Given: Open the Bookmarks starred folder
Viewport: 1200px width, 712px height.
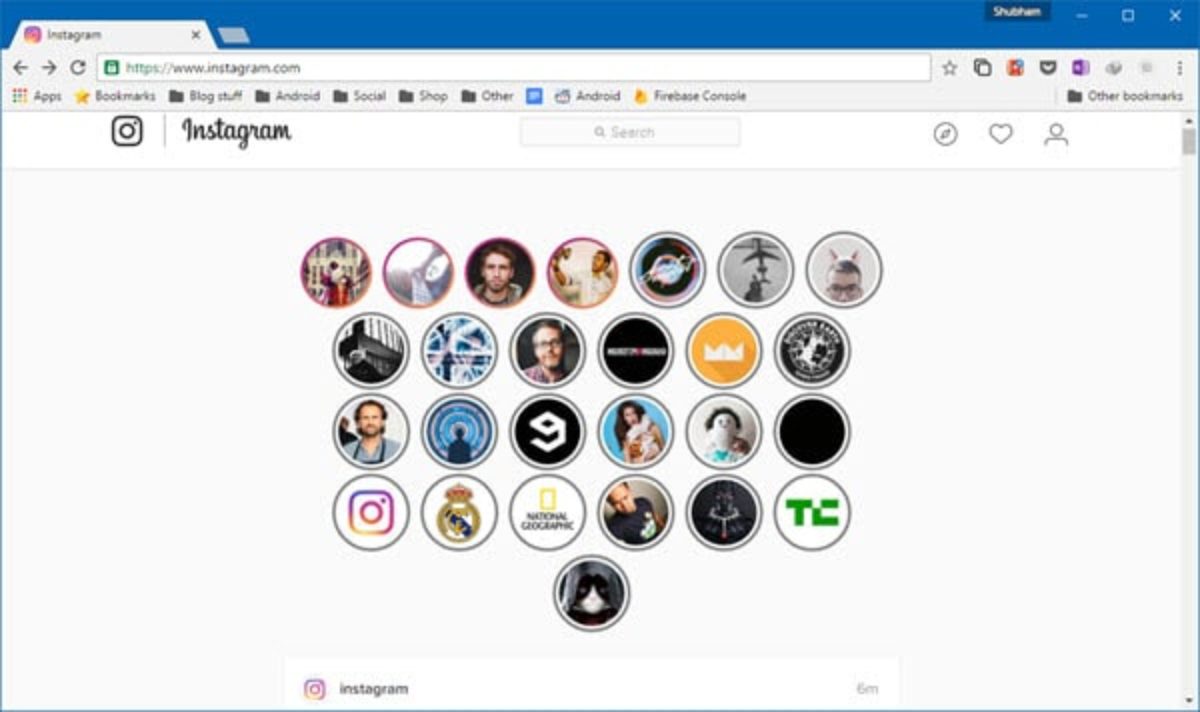Looking at the screenshot, I should [x=115, y=96].
